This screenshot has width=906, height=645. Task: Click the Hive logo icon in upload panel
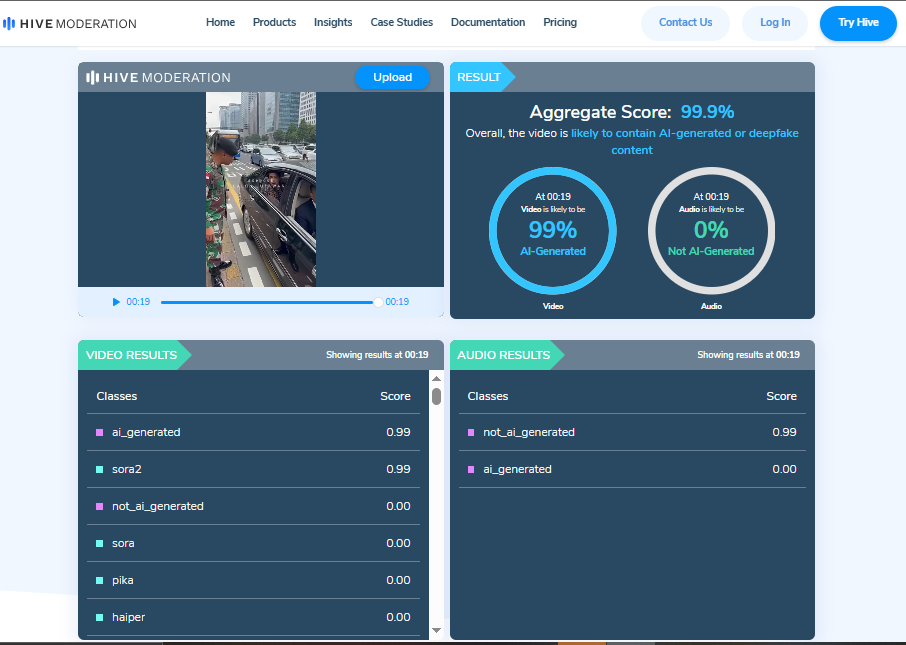pyautogui.click(x=92, y=77)
